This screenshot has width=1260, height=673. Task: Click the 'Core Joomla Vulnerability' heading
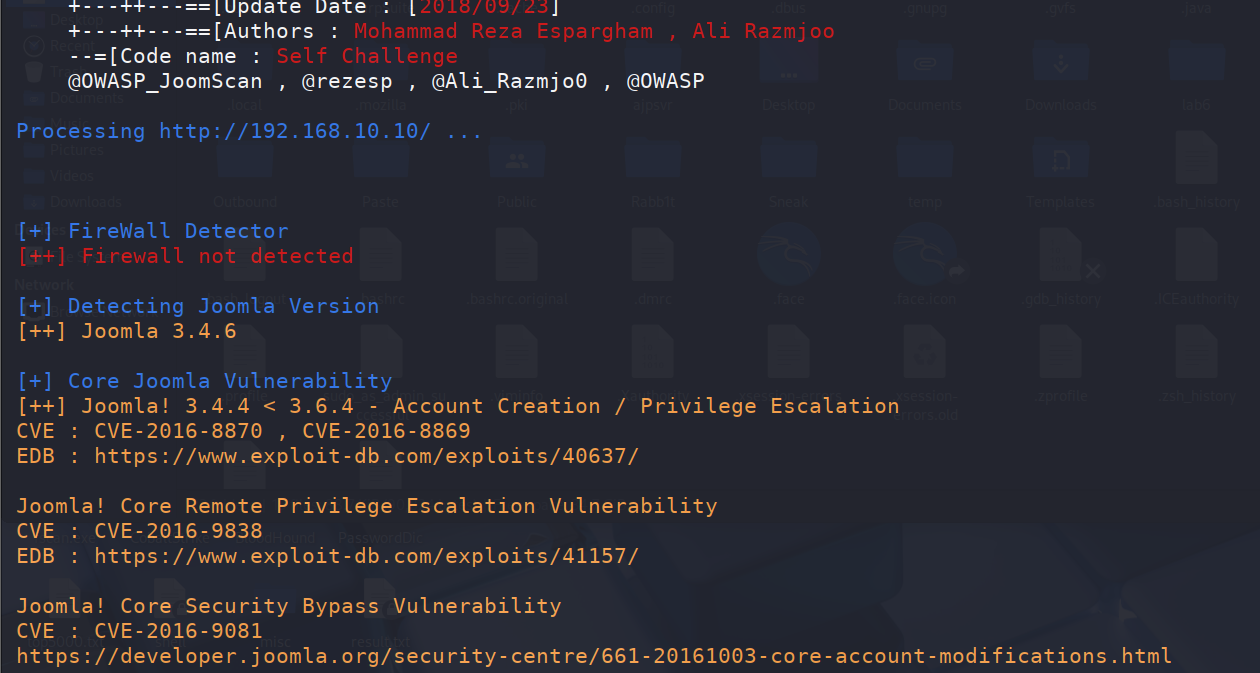204,381
